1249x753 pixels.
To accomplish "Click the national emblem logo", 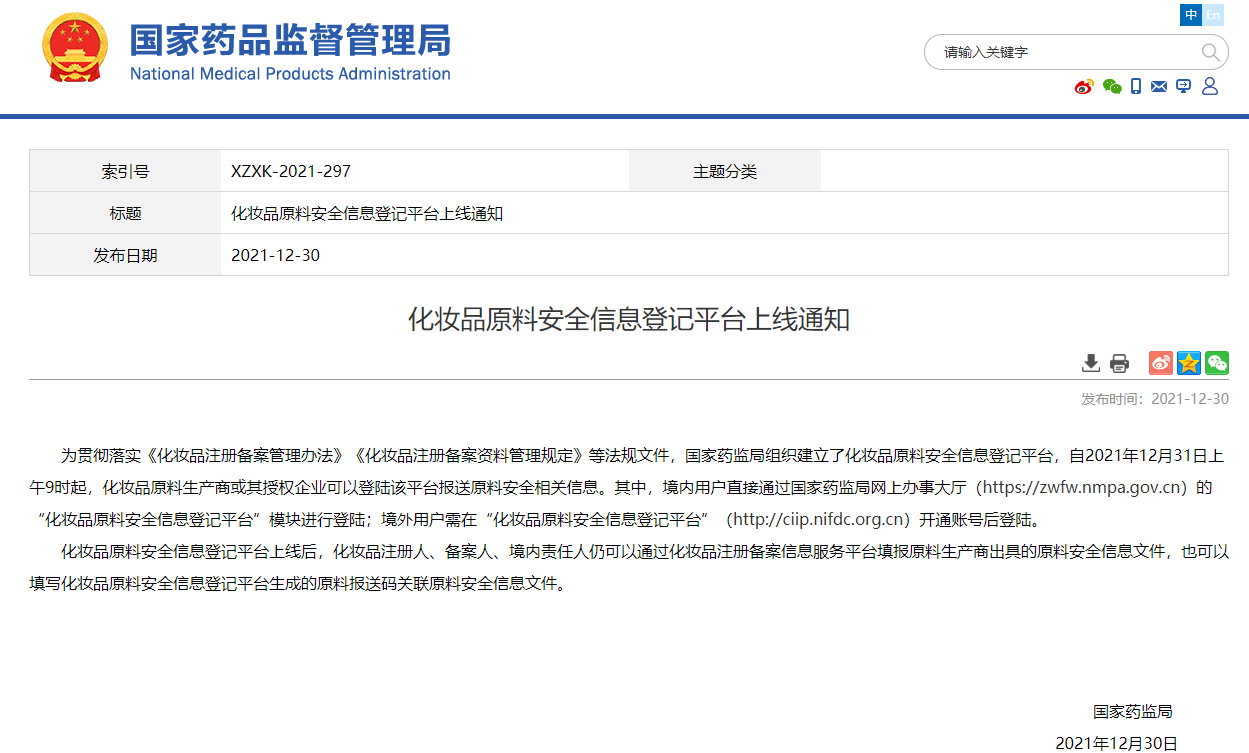I will pyautogui.click(x=75, y=48).
